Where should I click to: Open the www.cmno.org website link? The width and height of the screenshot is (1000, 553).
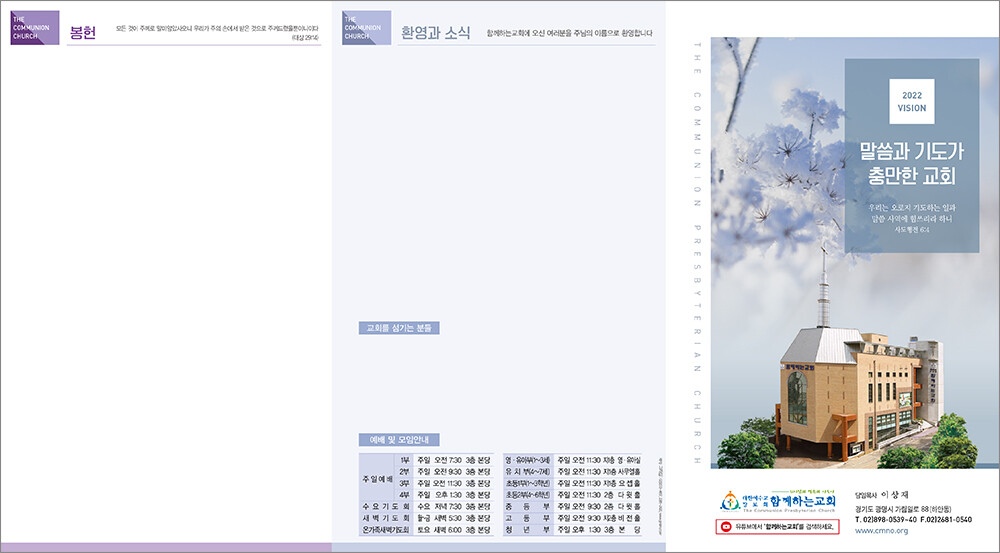[881, 531]
